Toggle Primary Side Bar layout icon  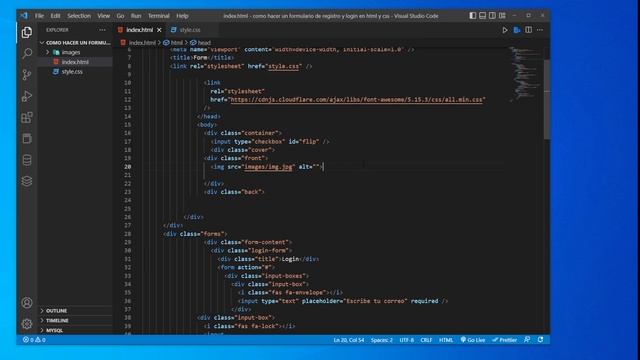coord(473,16)
